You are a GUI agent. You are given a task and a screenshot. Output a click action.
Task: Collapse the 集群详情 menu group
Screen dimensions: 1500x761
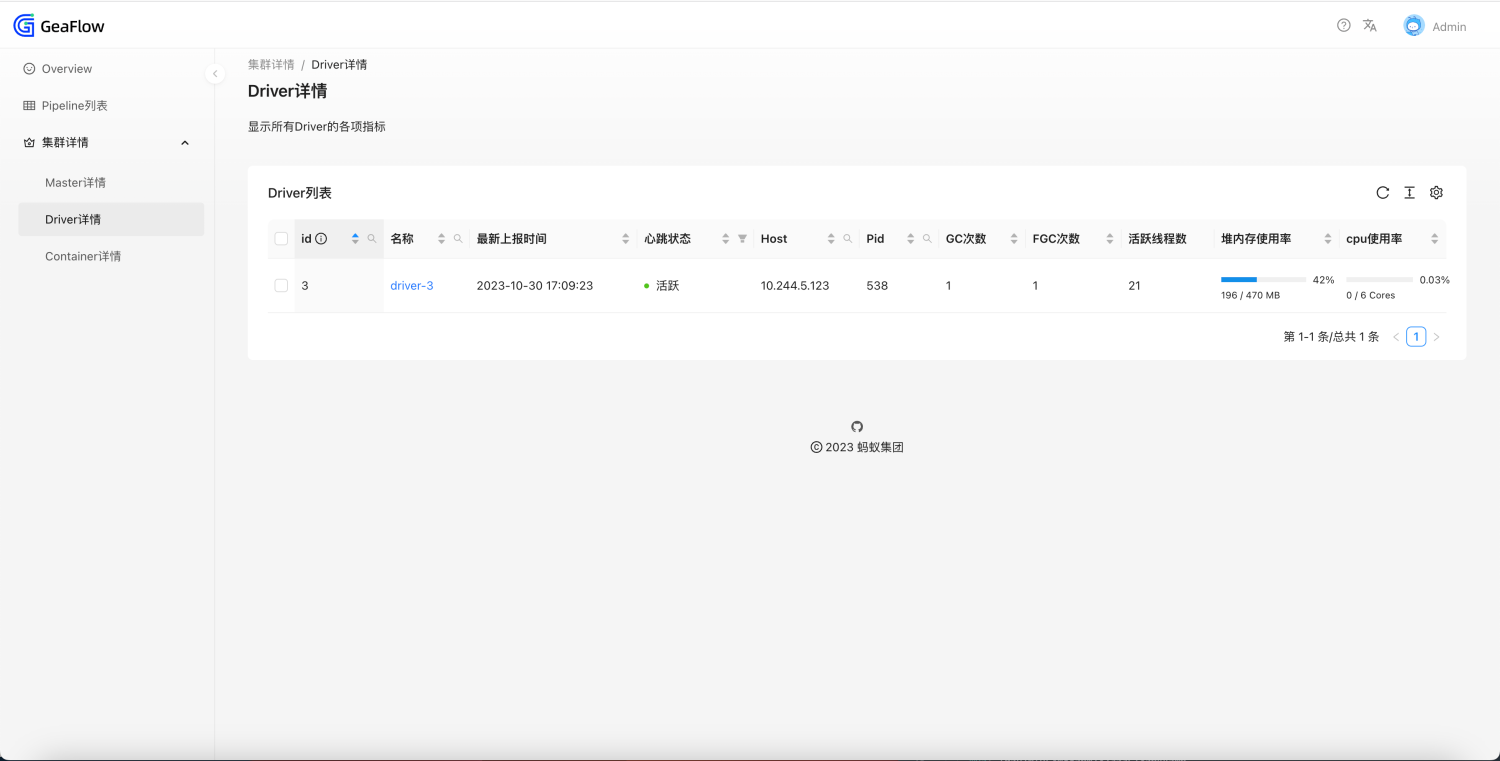pos(185,143)
